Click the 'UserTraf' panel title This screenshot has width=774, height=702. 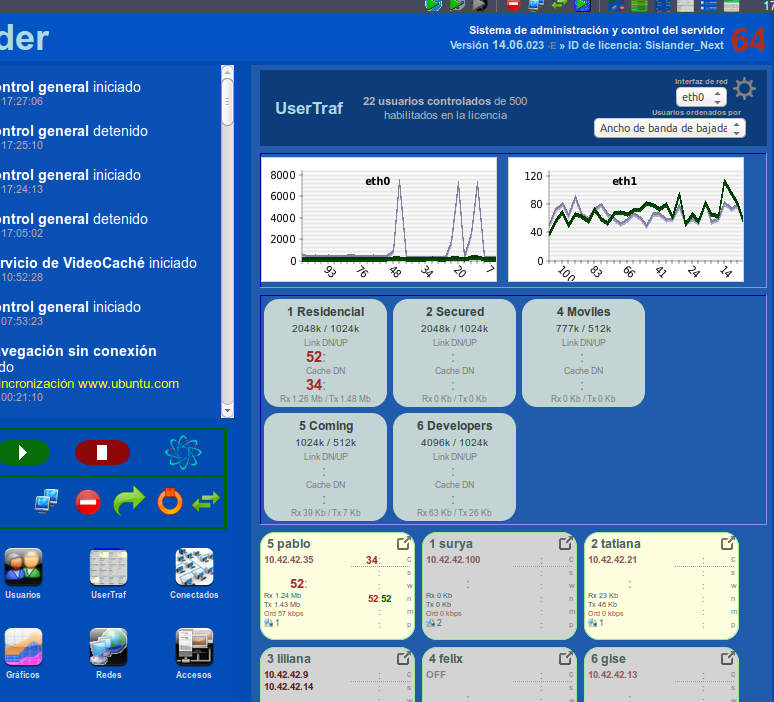(309, 108)
